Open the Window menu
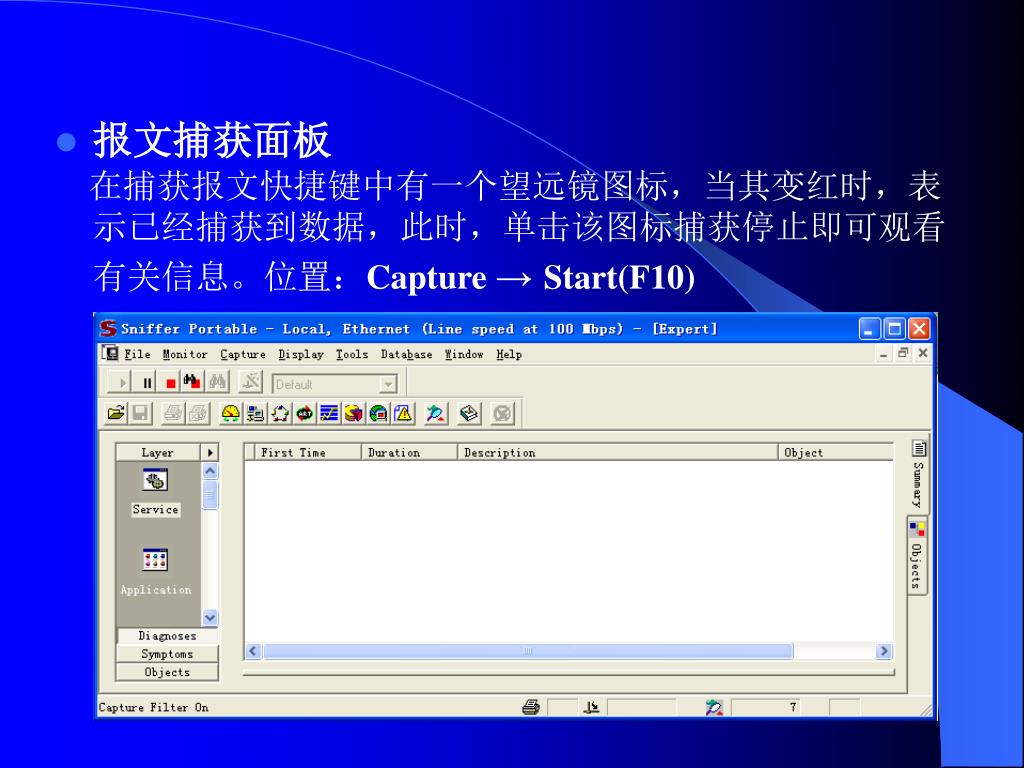This screenshot has height=768, width=1024. [x=464, y=354]
